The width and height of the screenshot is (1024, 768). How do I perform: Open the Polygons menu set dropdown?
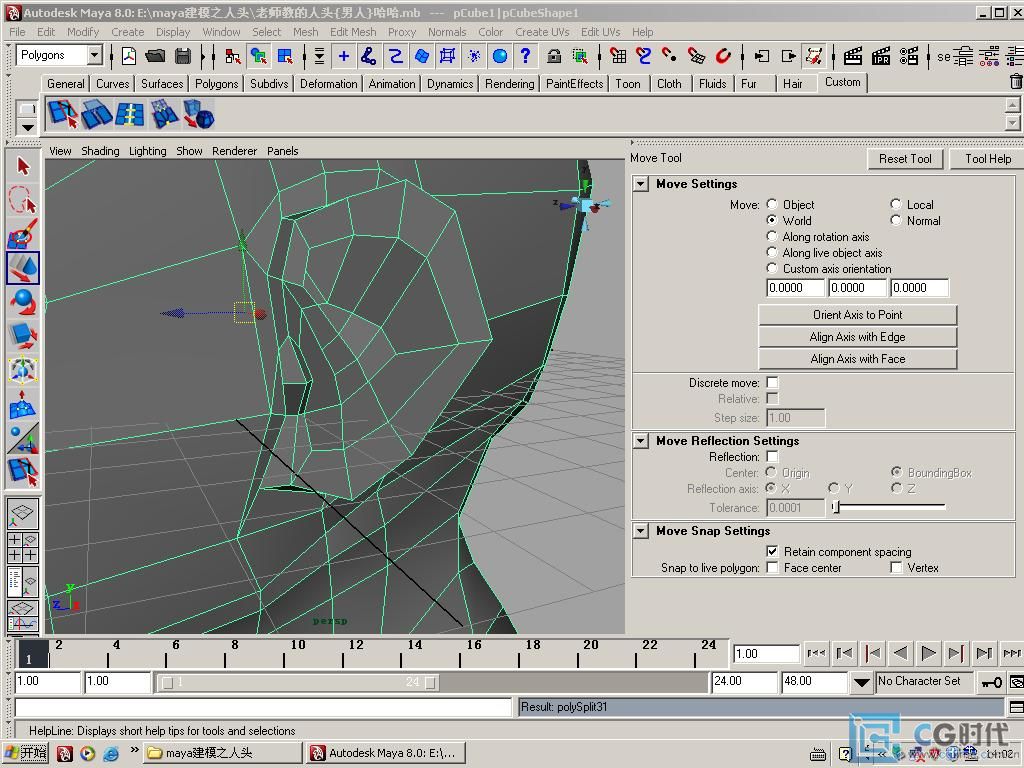(x=95, y=55)
